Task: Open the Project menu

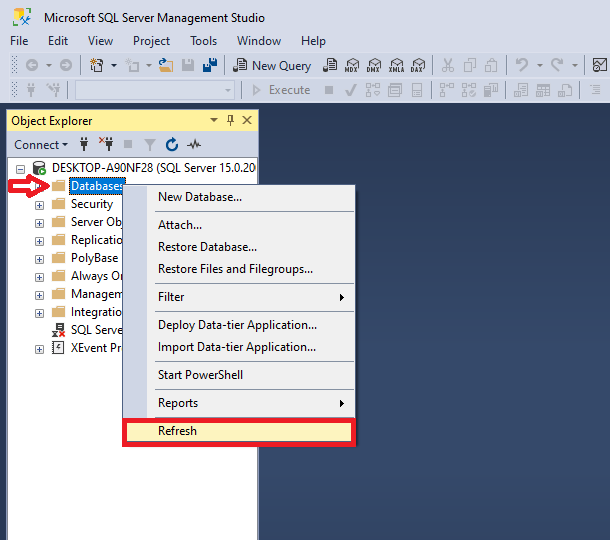Action: coord(151,41)
